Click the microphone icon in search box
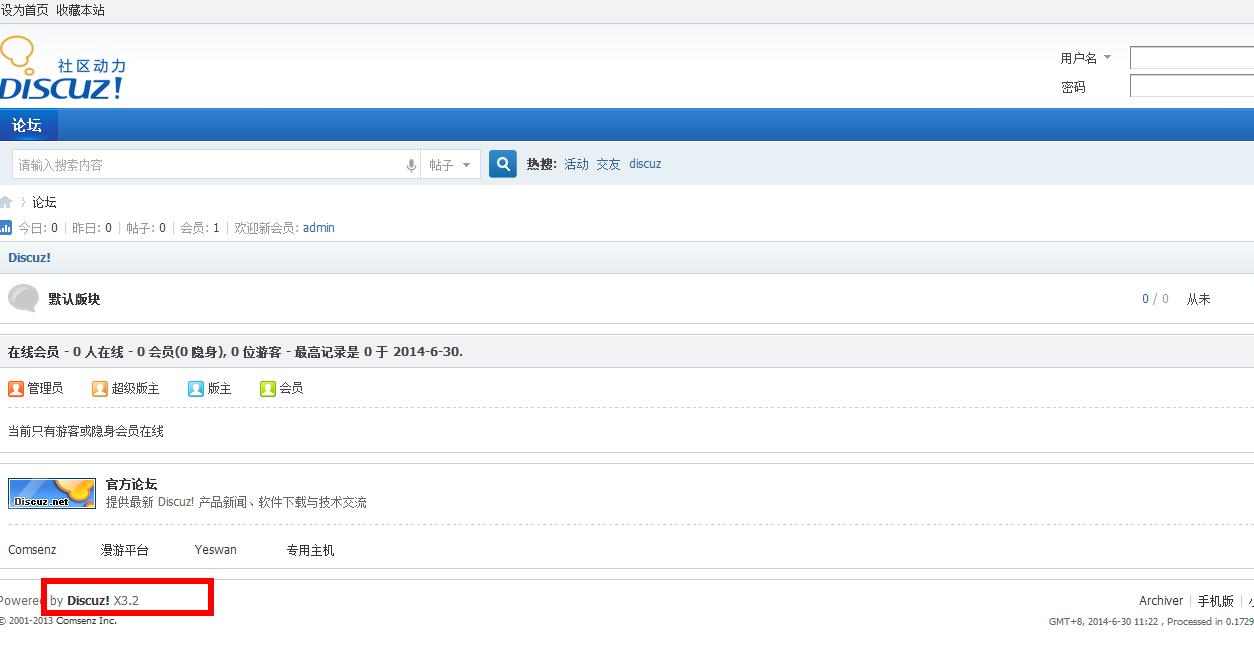The image size is (1254, 664). tap(411, 165)
